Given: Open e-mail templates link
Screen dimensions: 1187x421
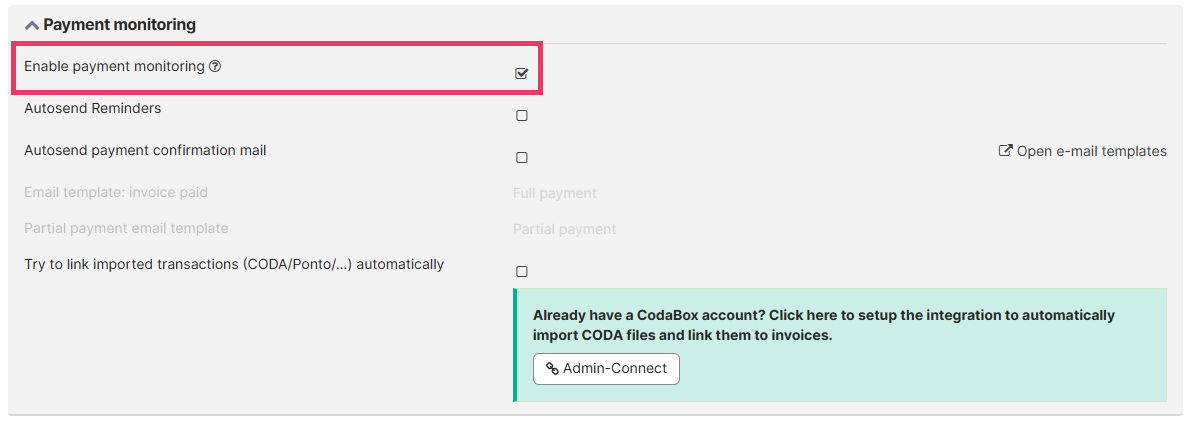Looking at the screenshot, I should pyautogui.click(x=1091, y=151).
